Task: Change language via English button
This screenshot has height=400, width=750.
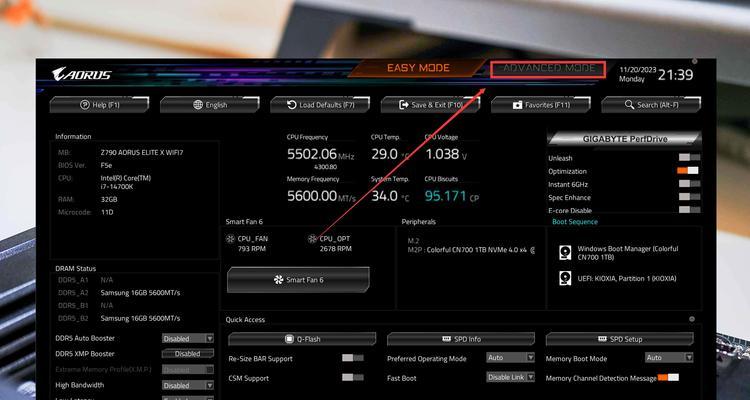Action: [x=210, y=105]
